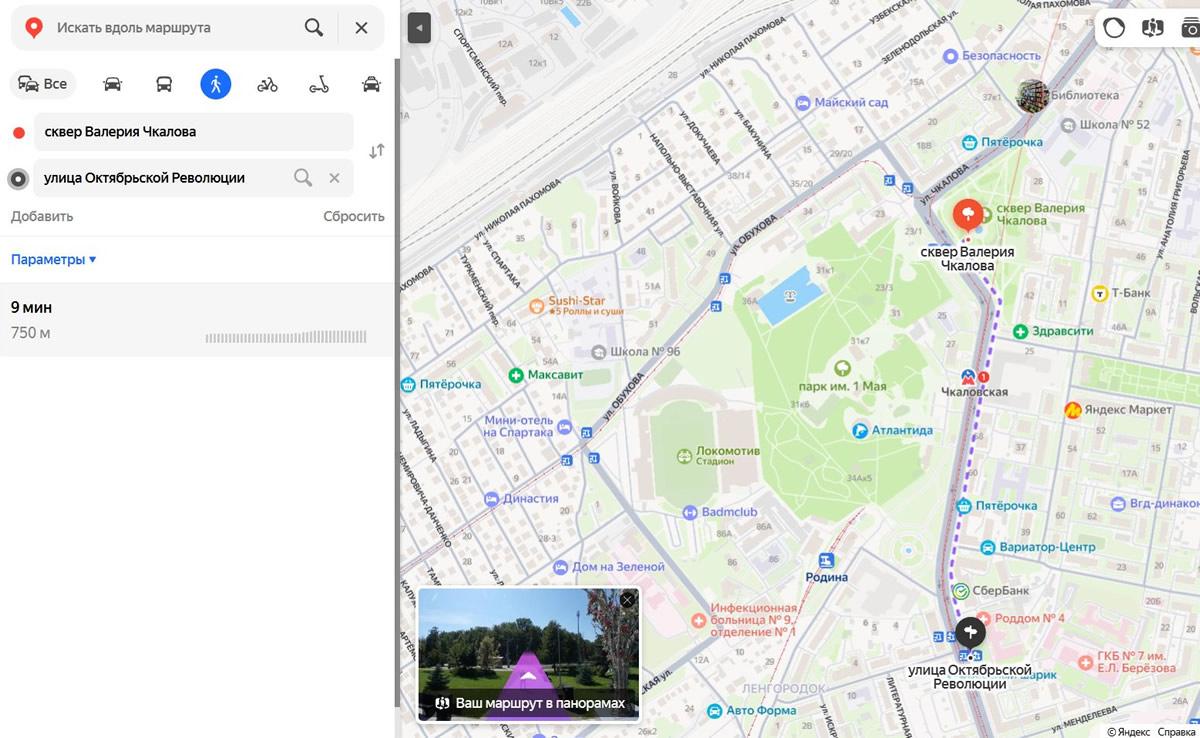1200x738 pixels.
Task: Choose the scooter route mode
Action: click(319, 84)
